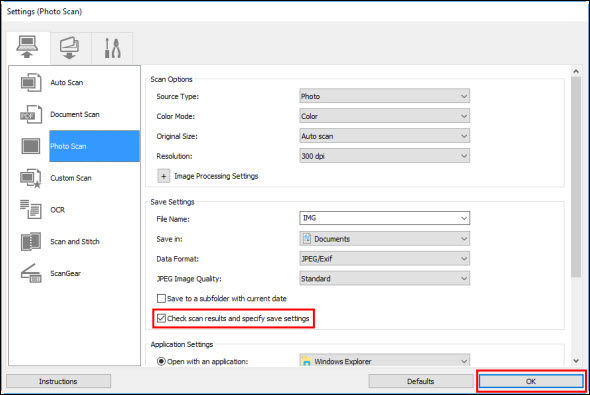Open the Data Format JPEG/Exif dropdown
This screenshot has width=590, height=395.
tap(385, 259)
